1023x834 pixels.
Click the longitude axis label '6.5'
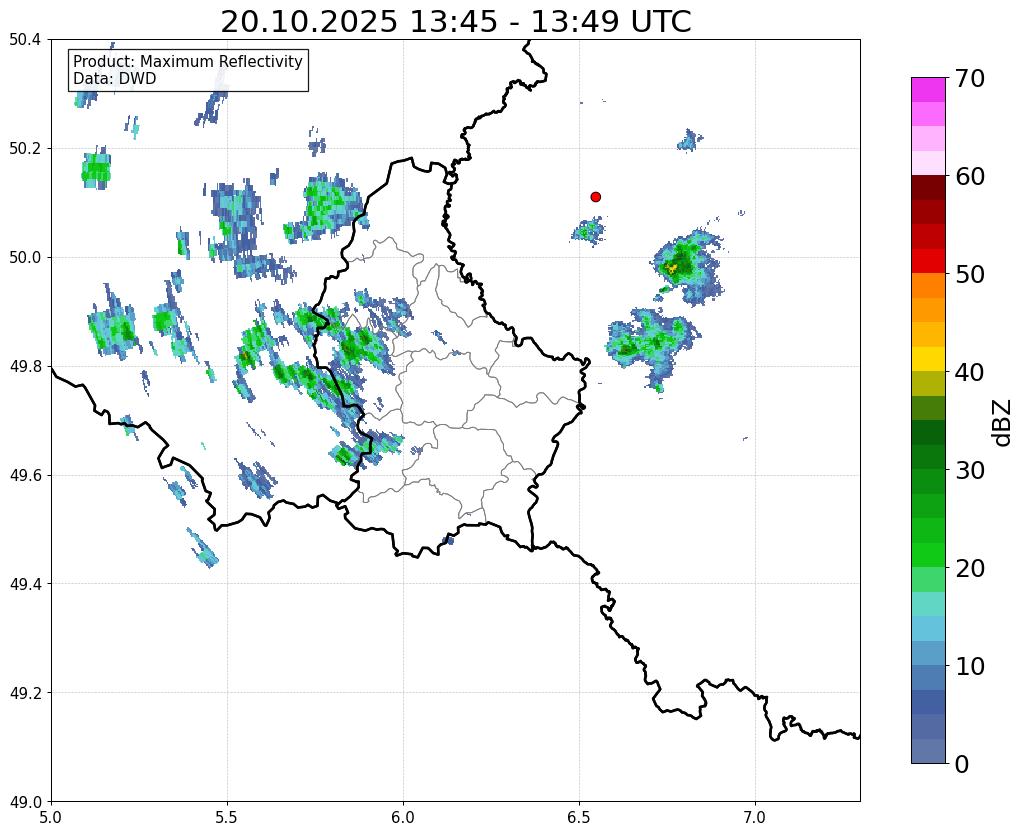pyautogui.click(x=579, y=818)
